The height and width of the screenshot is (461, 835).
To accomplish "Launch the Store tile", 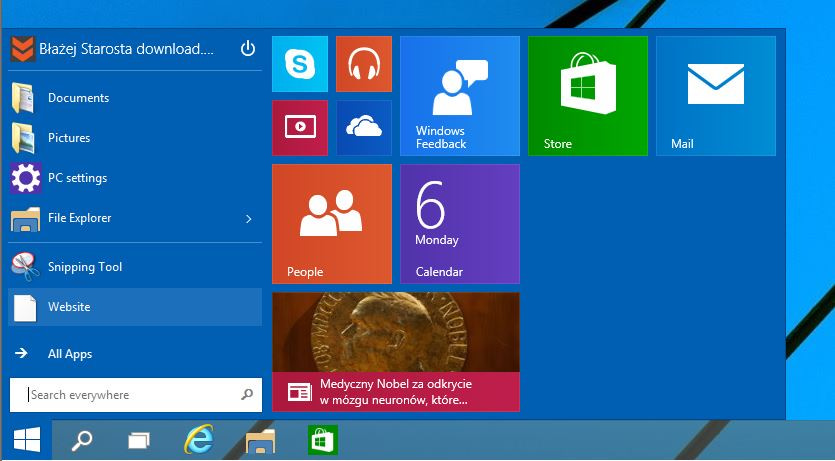I will point(587,96).
